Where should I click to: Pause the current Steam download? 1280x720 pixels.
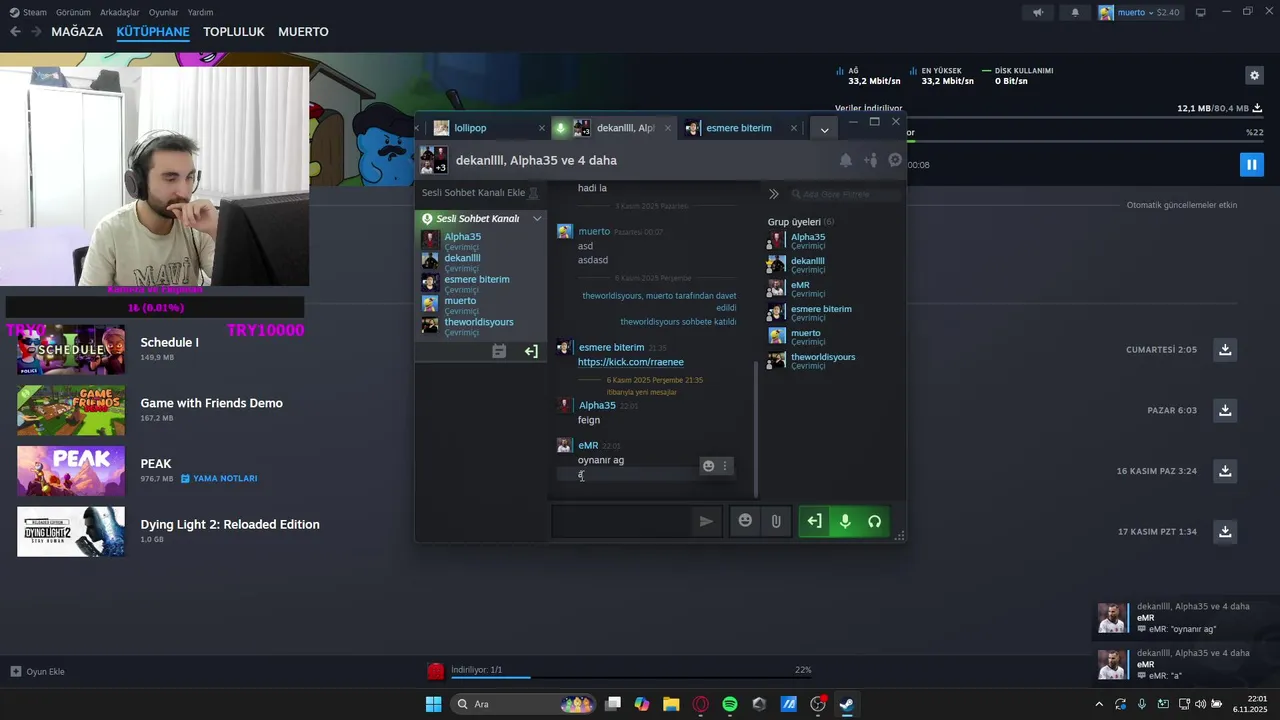[1252, 164]
